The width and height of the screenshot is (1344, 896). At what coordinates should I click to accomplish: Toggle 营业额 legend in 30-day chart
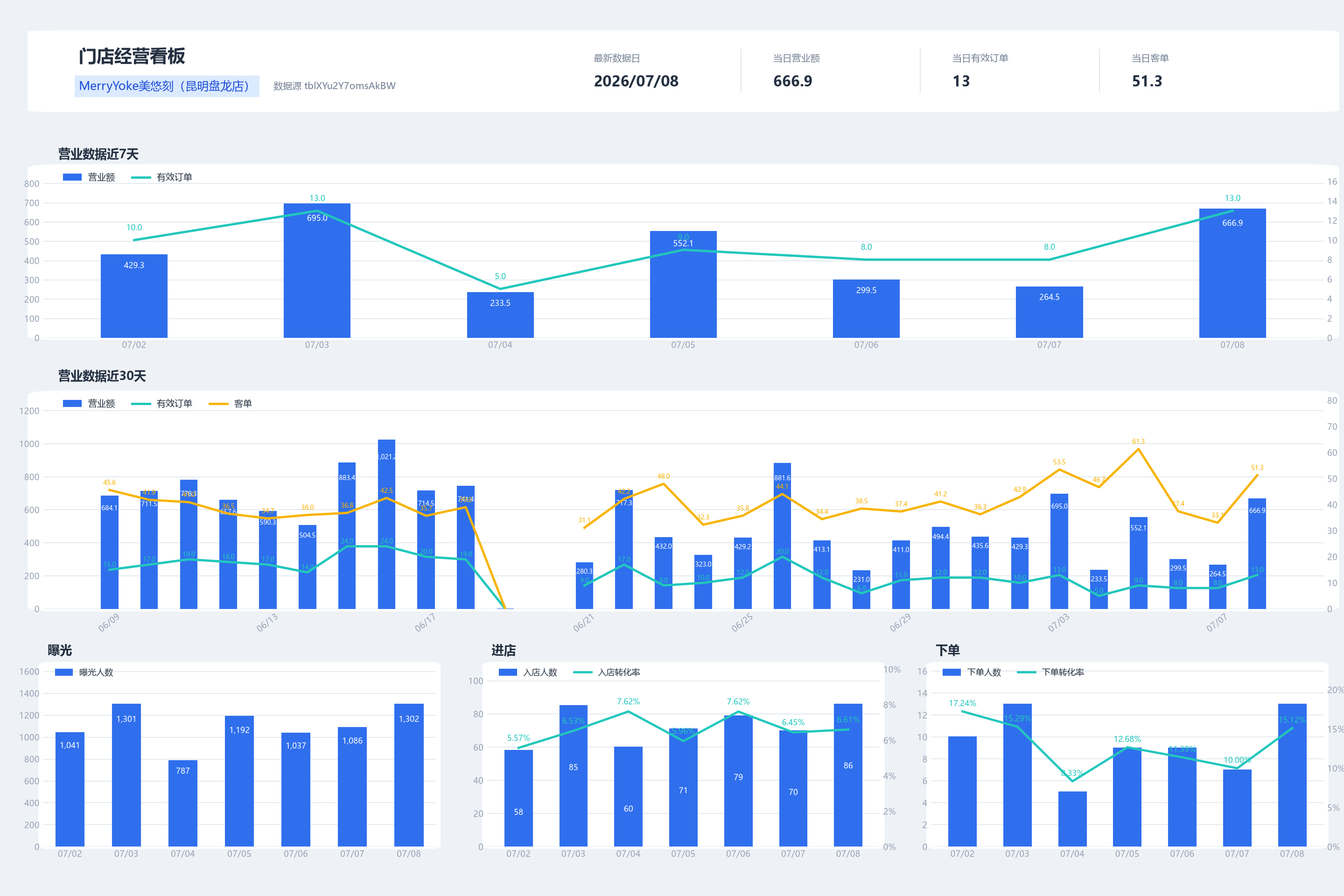pyautogui.click(x=89, y=403)
